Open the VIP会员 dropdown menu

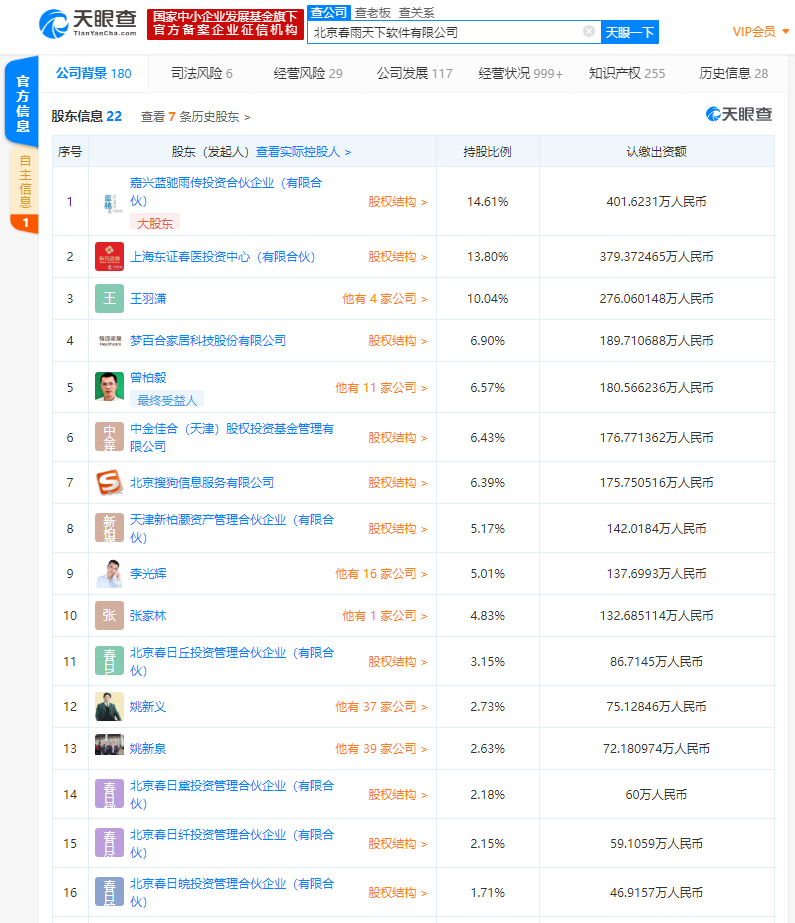pos(760,32)
